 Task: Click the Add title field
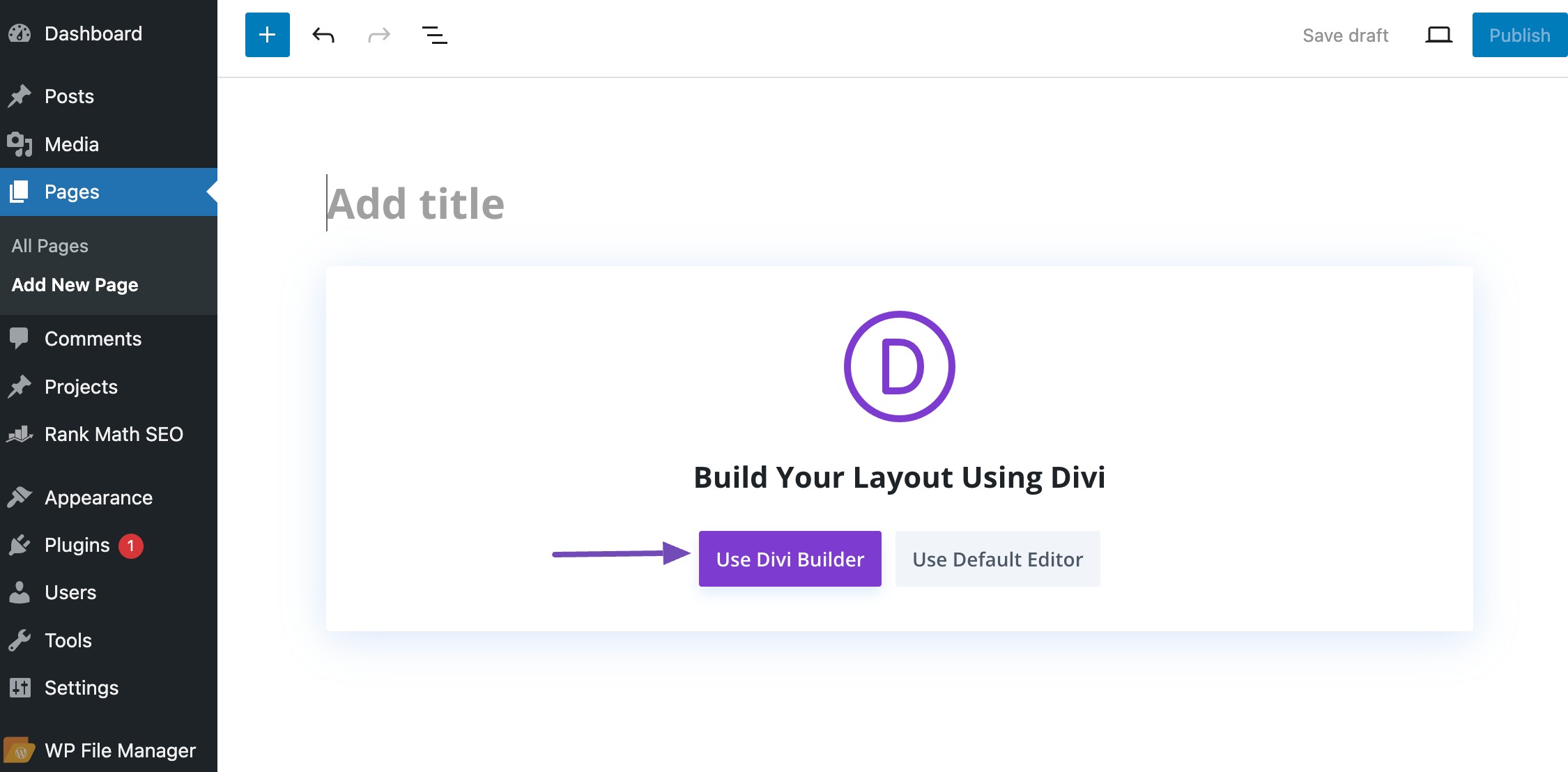899,203
